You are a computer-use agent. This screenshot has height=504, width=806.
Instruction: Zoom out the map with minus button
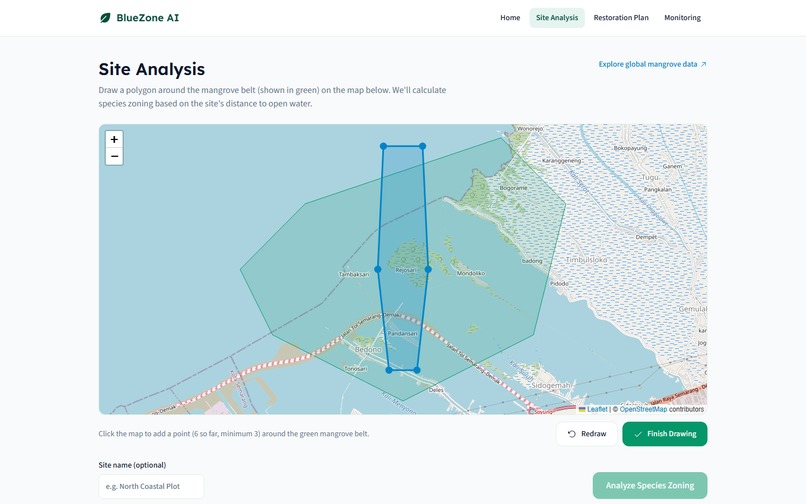click(x=114, y=156)
